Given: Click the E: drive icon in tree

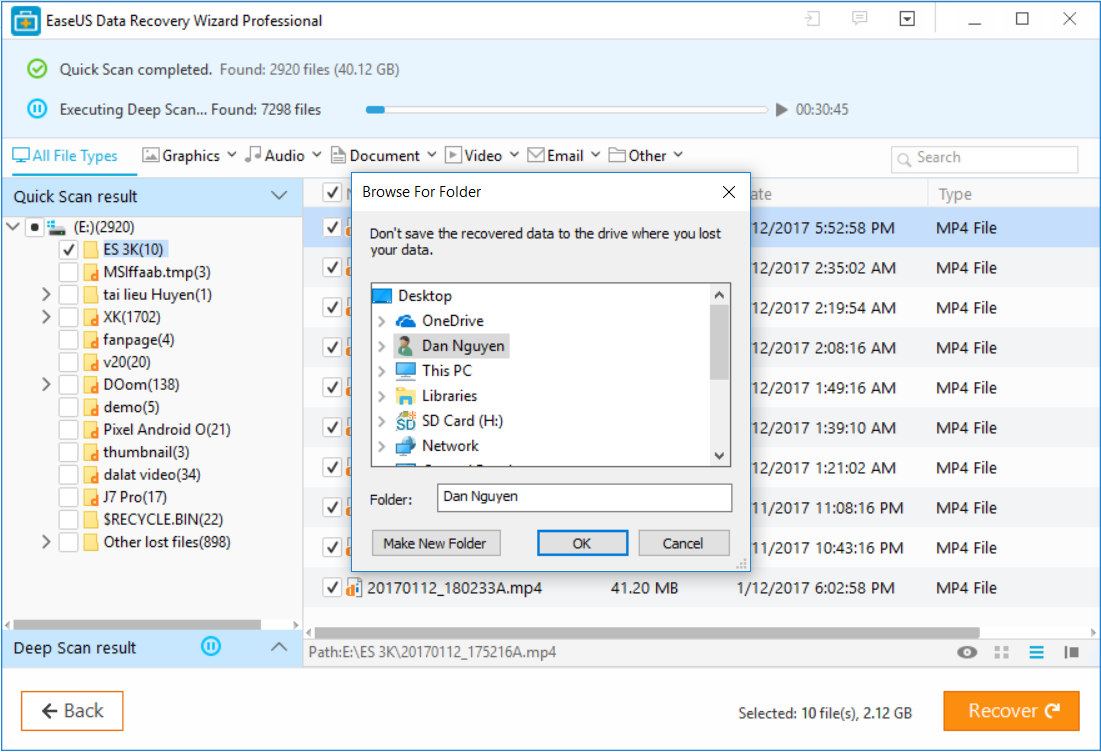Looking at the screenshot, I should [56, 227].
